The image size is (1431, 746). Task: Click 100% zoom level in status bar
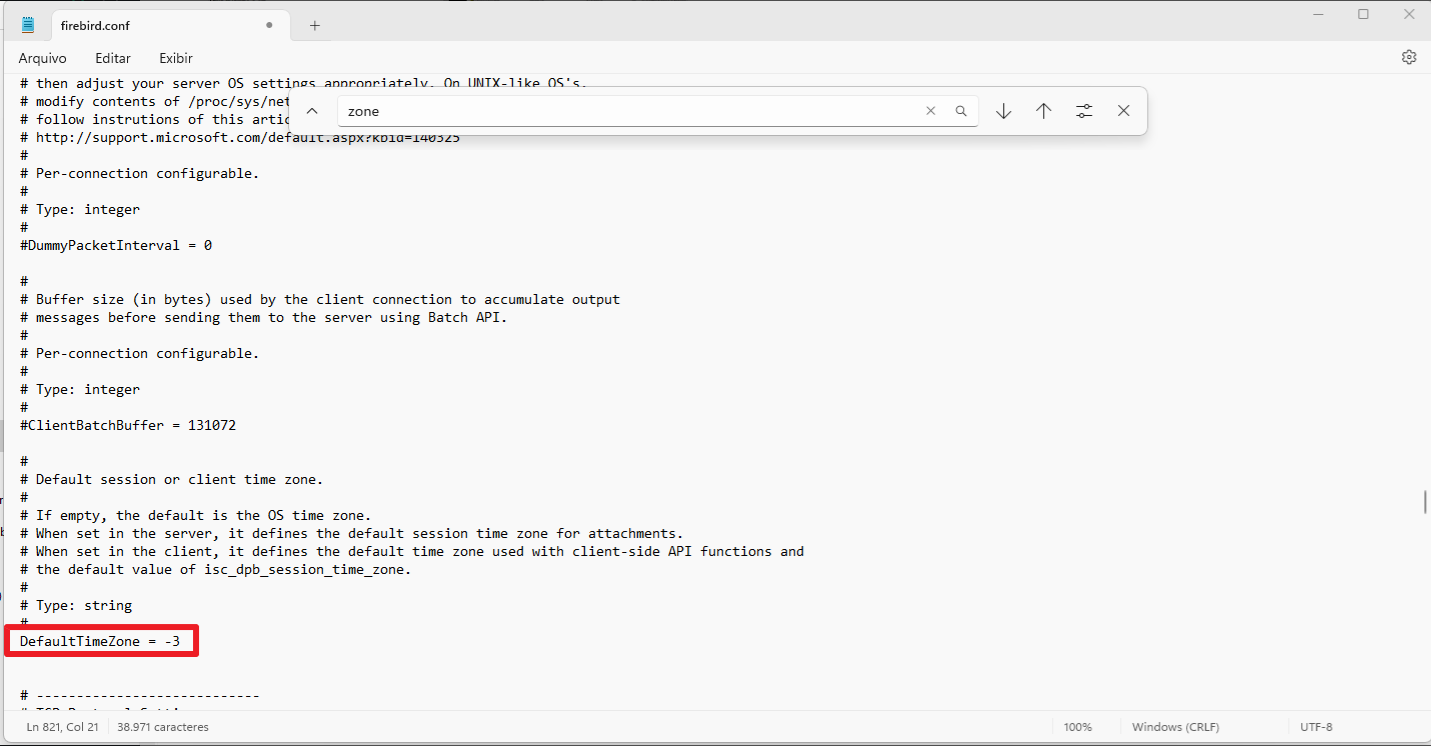point(1078,727)
